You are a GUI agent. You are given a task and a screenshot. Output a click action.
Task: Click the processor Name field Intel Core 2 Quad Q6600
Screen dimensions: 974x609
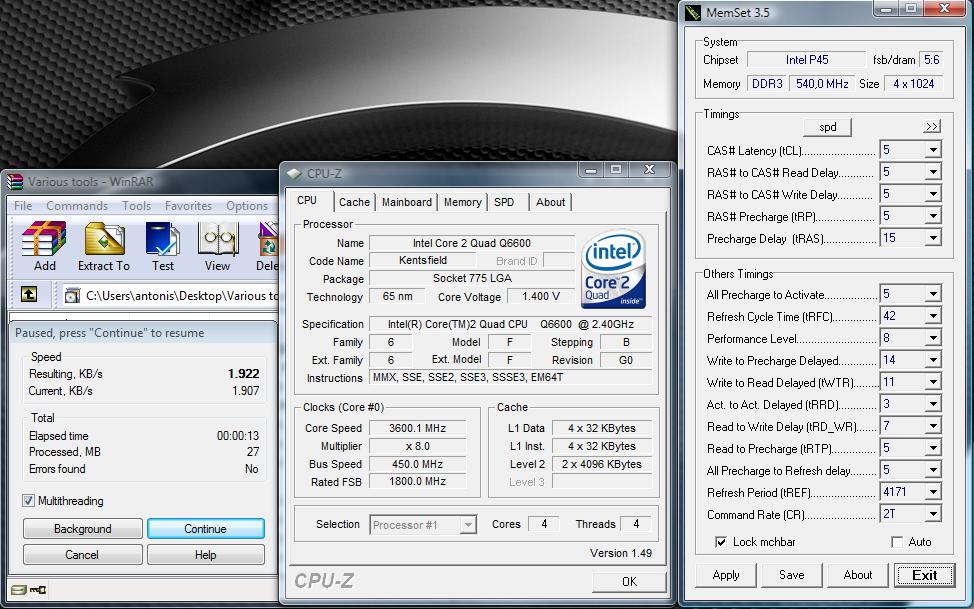pos(472,243)
